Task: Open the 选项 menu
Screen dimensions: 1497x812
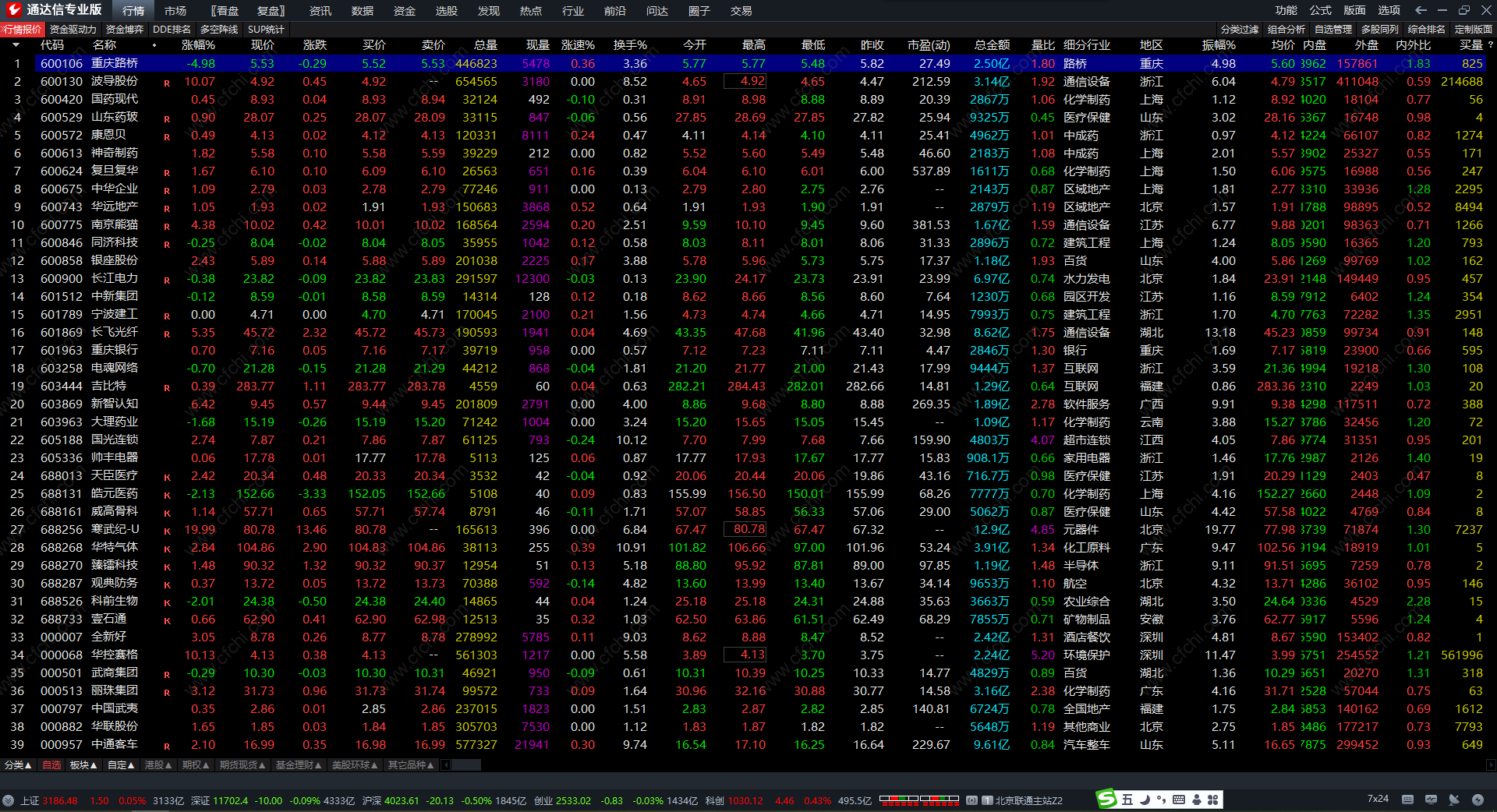Action: click(1389, 10)
